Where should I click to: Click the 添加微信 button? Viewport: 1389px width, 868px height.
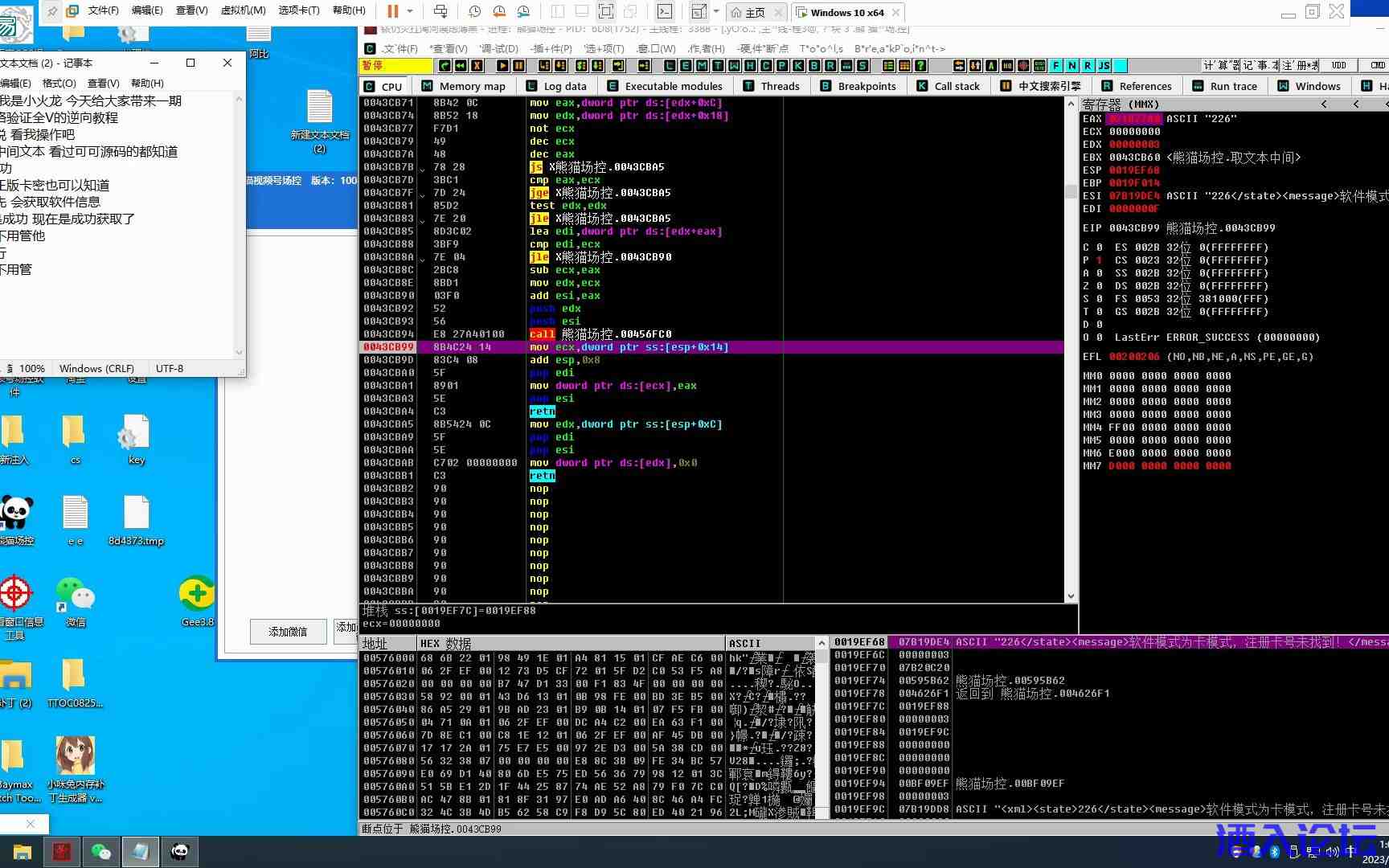288,632
